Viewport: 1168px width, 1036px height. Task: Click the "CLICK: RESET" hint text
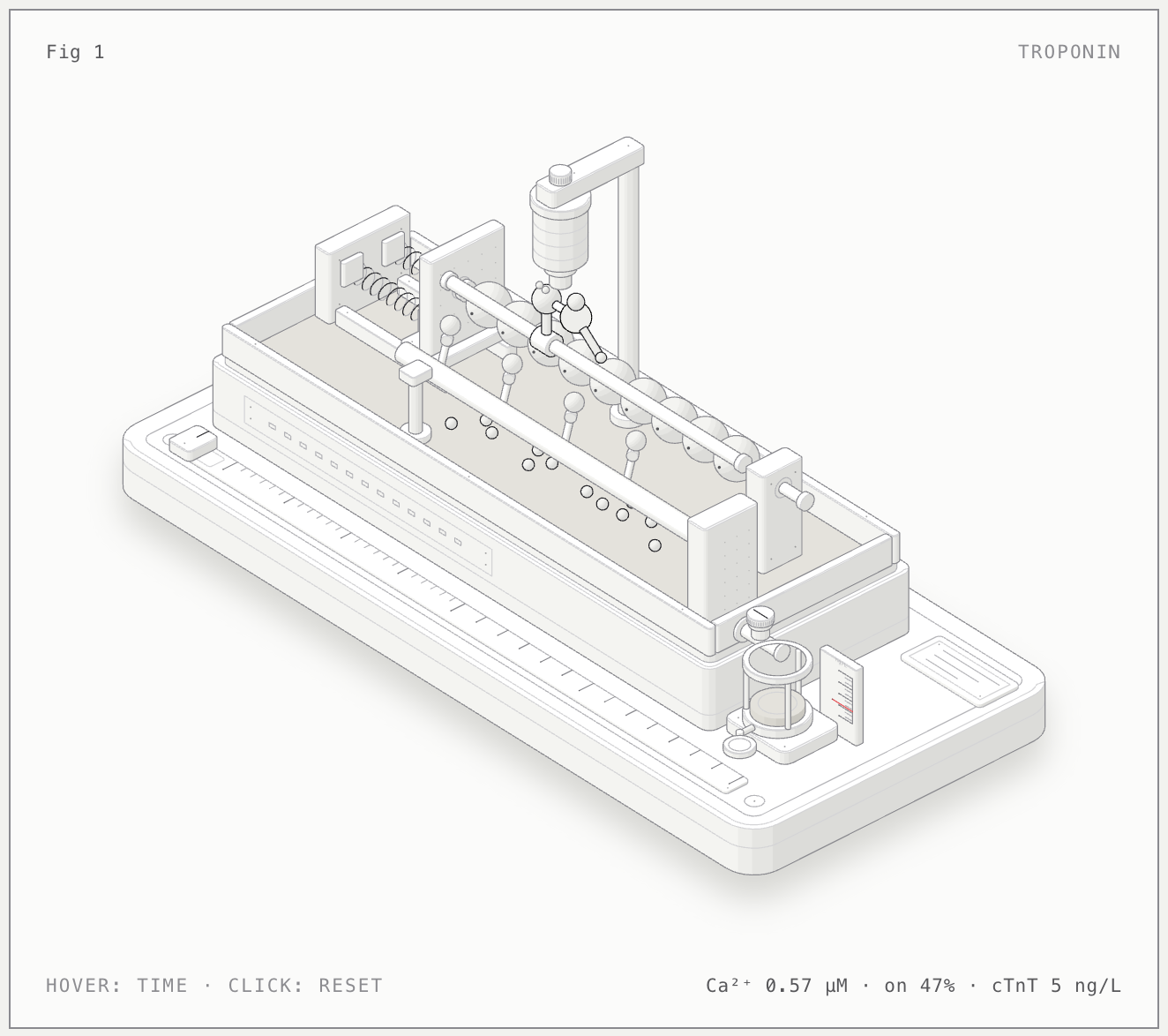point(305,985)
